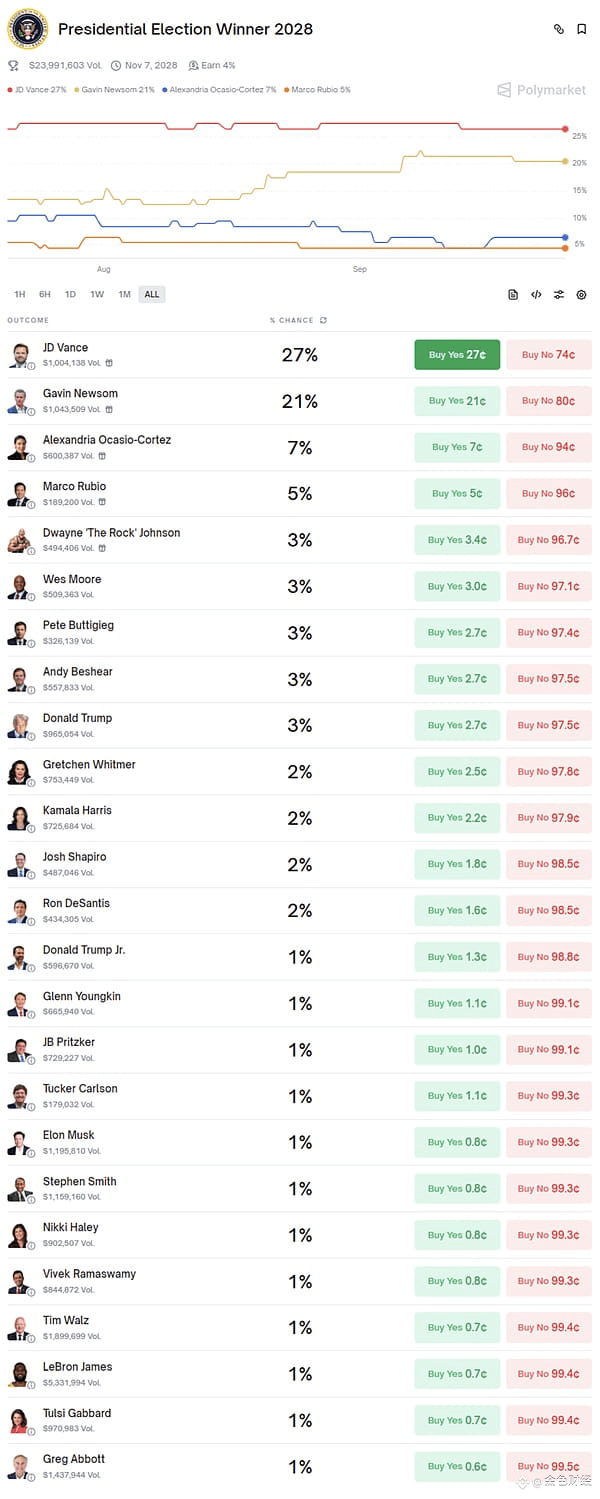Open the document icon below chart

click(513, 294)
